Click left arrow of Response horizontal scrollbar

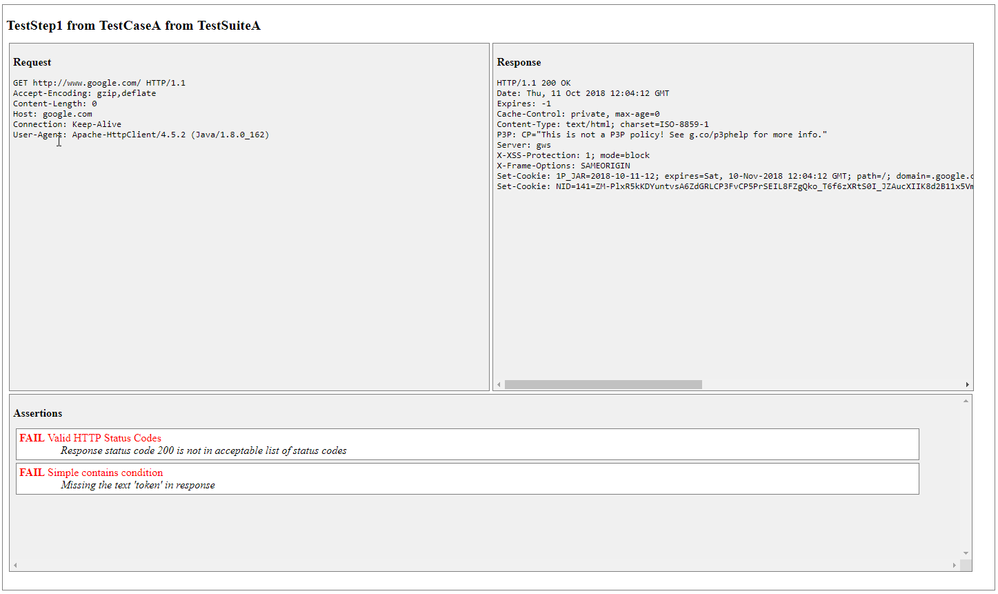tap(498, 384)
